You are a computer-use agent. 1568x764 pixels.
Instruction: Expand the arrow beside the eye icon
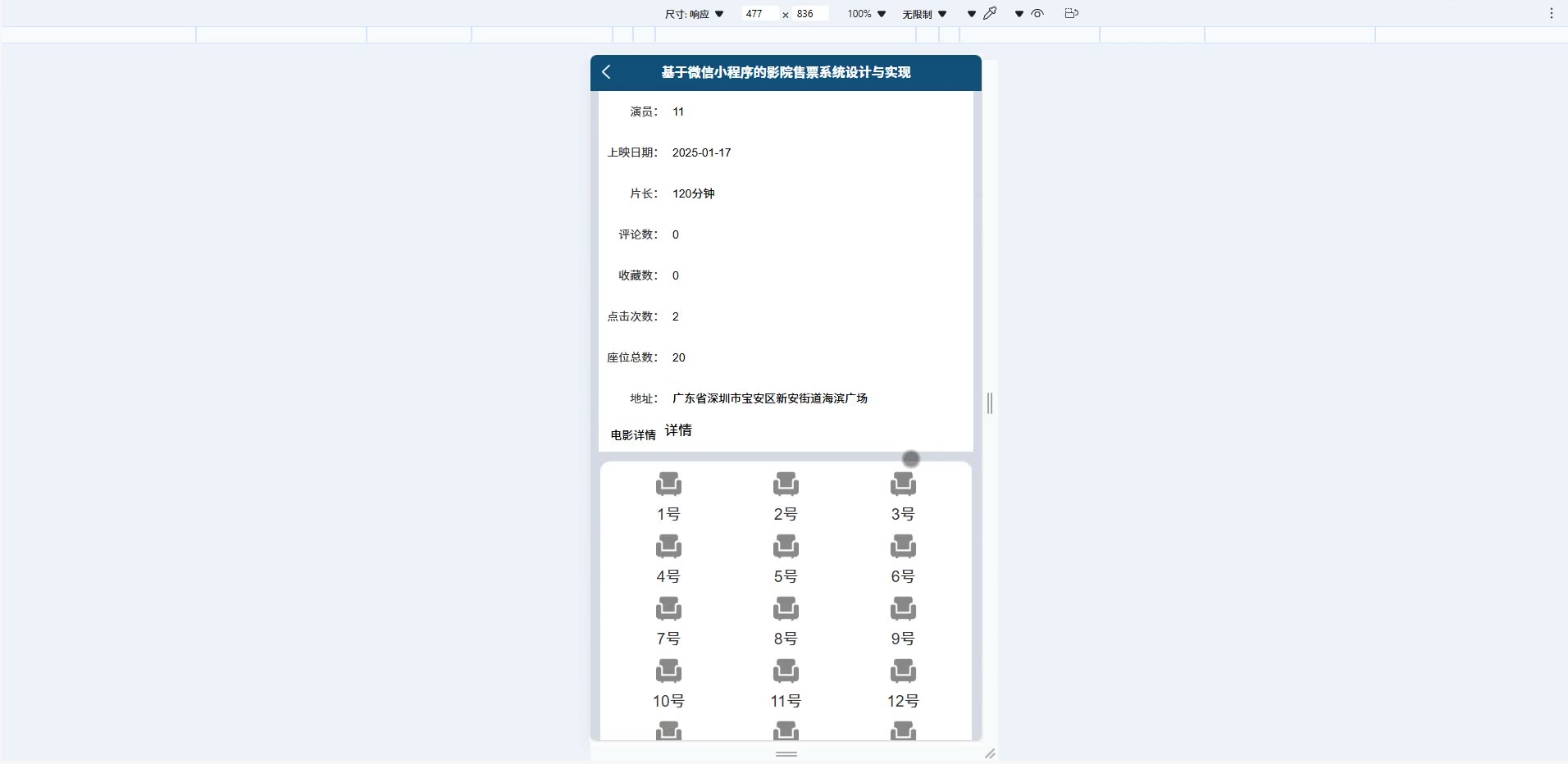point(1019,14)
